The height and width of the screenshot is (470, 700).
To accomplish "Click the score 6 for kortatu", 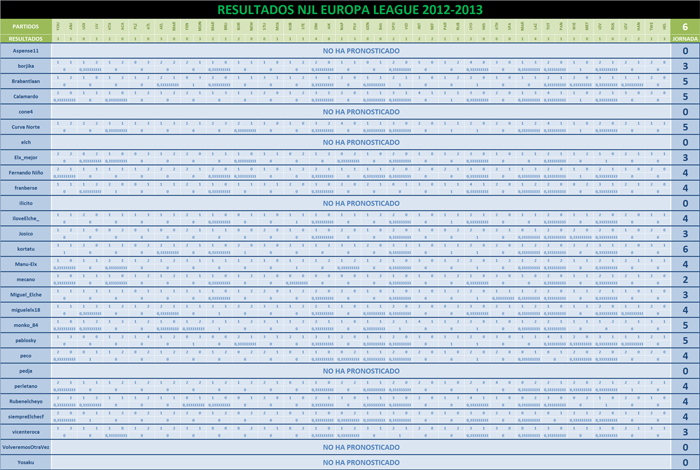I will coord(685,249).
